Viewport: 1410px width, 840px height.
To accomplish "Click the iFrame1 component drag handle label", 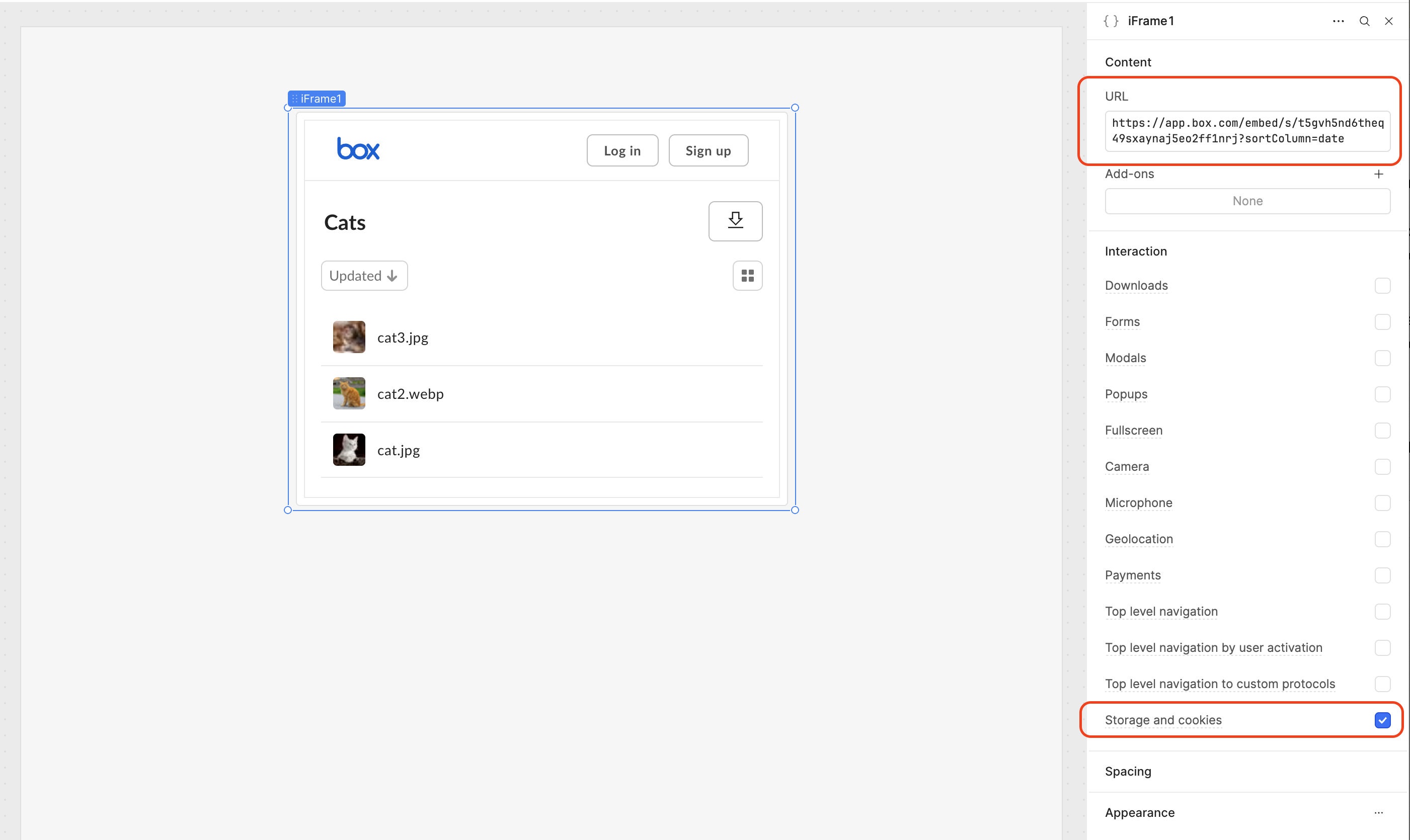I will click(317, 99).
